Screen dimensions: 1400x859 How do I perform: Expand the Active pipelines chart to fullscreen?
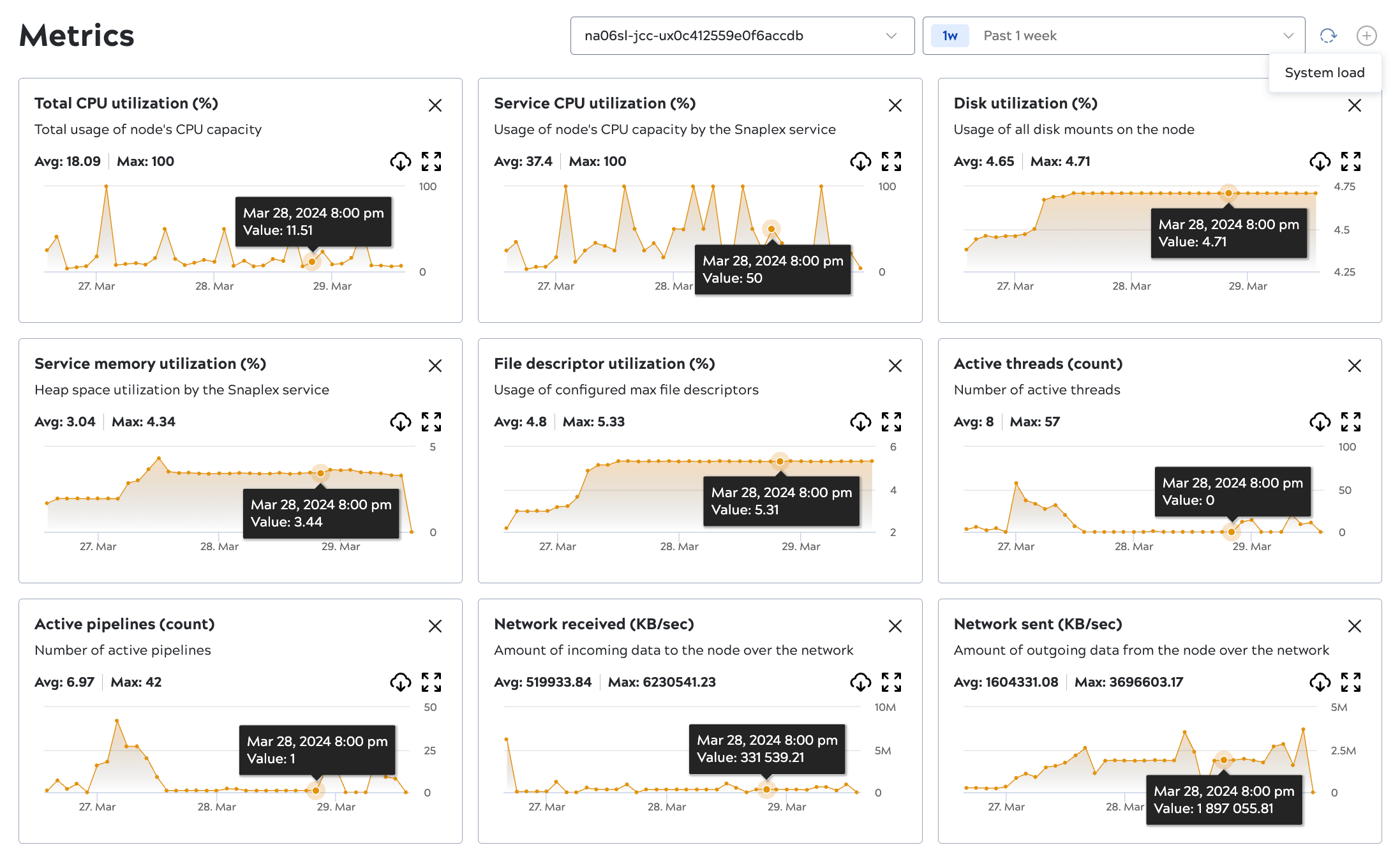pos(433,682)
